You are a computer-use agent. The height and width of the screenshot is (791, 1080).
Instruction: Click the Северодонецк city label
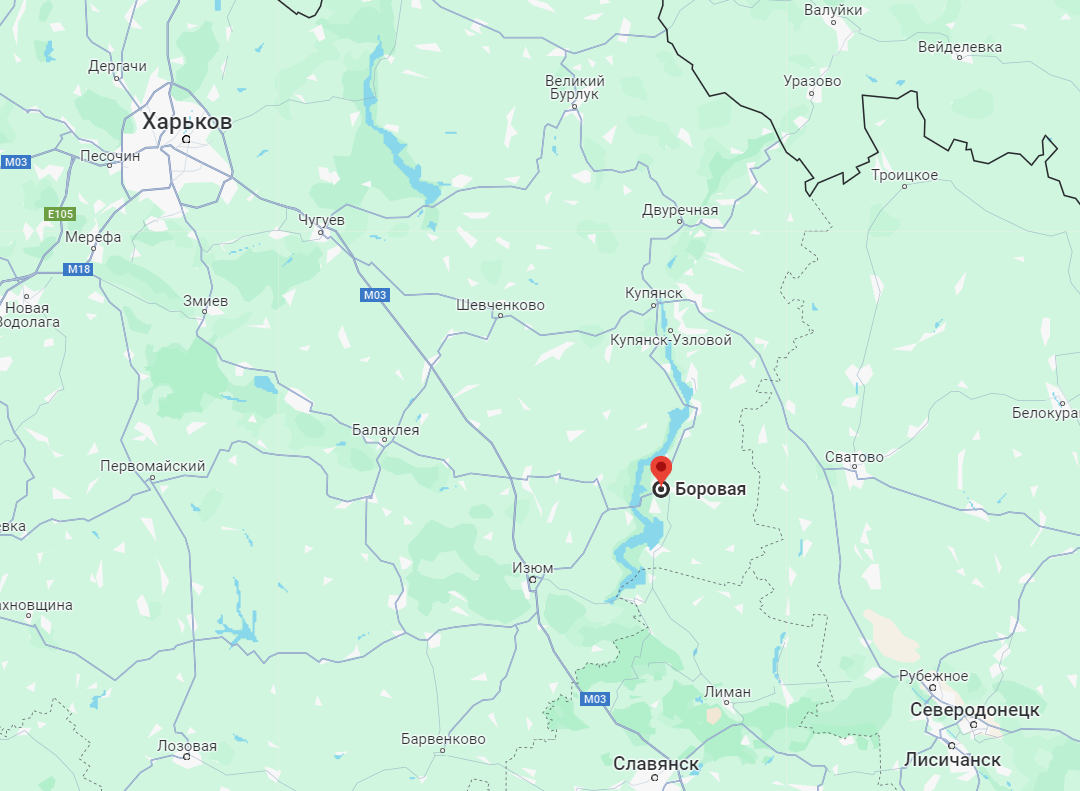click(974, 710)
